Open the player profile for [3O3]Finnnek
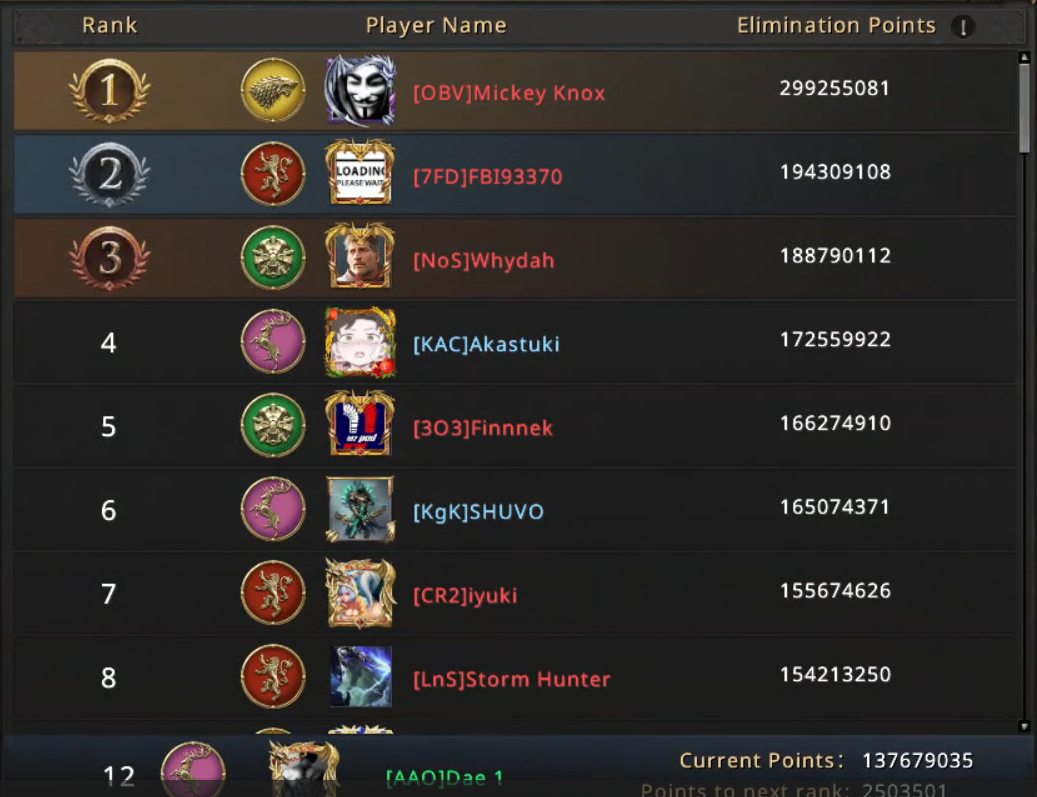1037x797 pixels. pyautogui.click(x=483, y=428)
